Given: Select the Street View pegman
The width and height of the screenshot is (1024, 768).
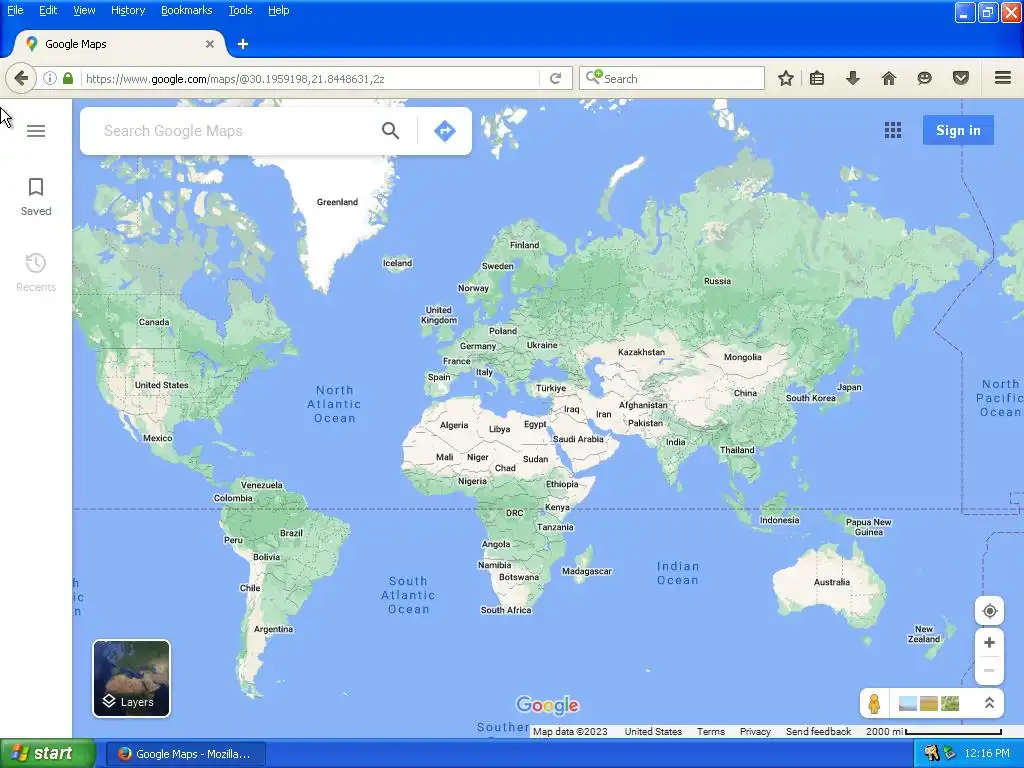Looking at the screenshot, I should pyautogui.click(x=874, y=703).
